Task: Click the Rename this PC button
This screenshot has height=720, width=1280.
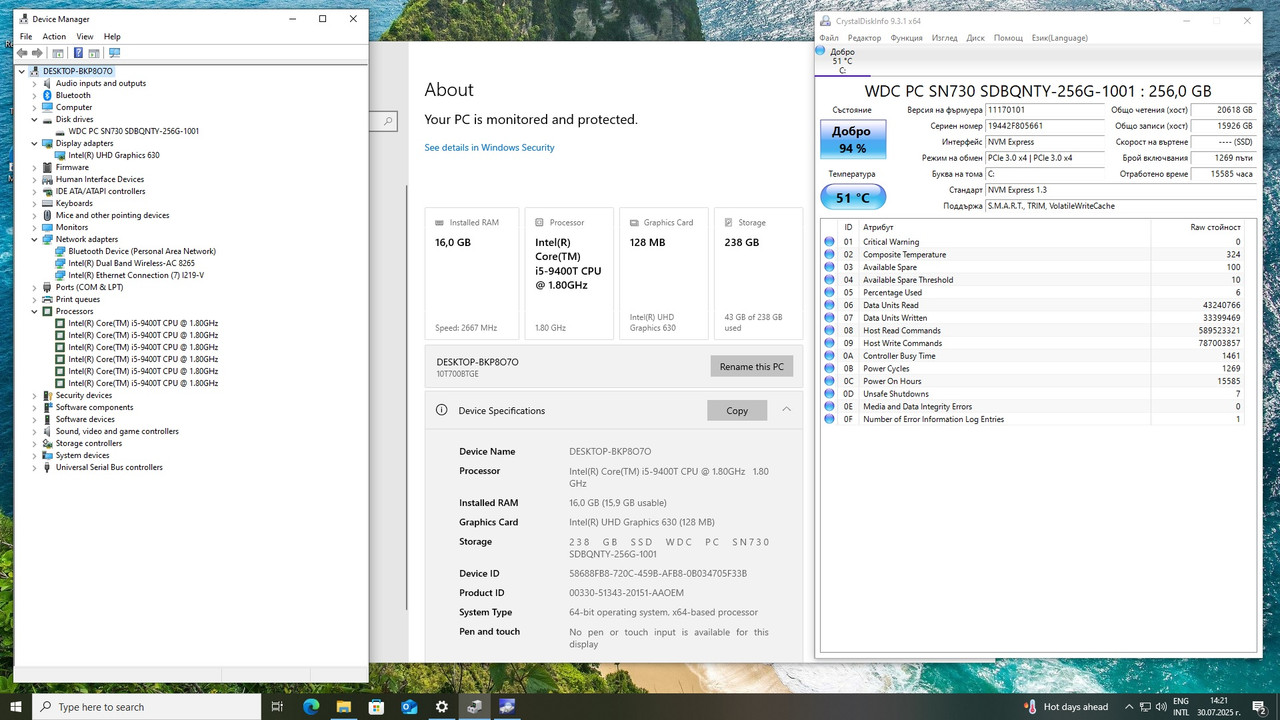Action: 752,366
